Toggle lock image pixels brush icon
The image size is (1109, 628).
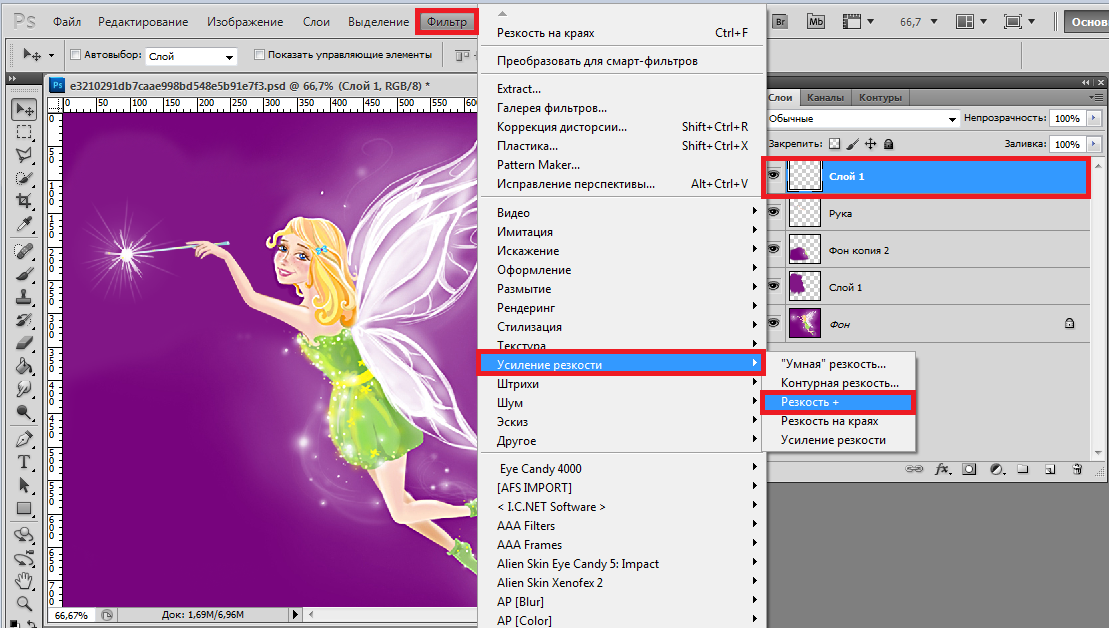853,144
